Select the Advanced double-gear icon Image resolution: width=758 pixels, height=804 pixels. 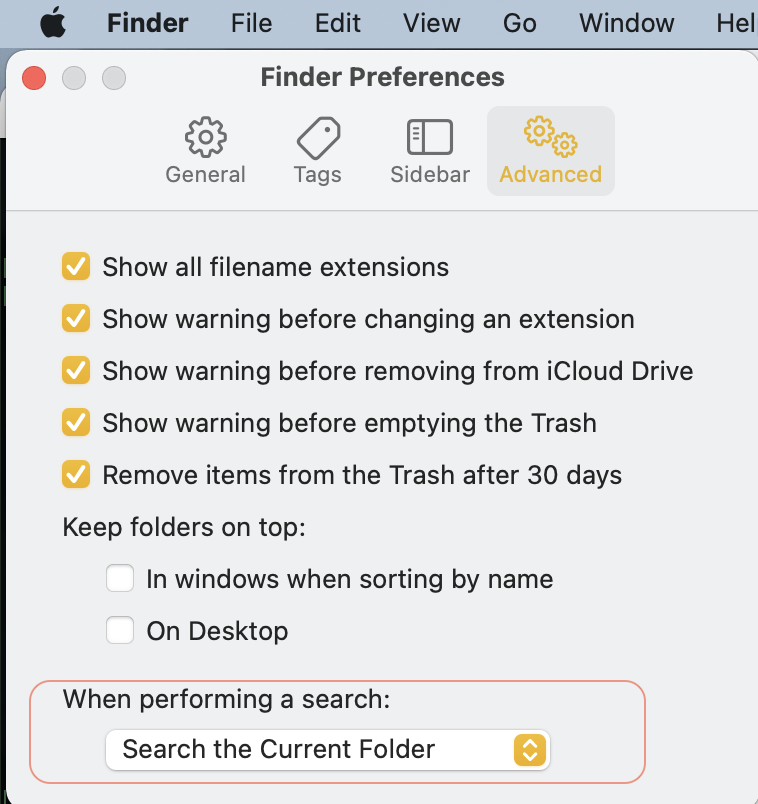[550, 138]
